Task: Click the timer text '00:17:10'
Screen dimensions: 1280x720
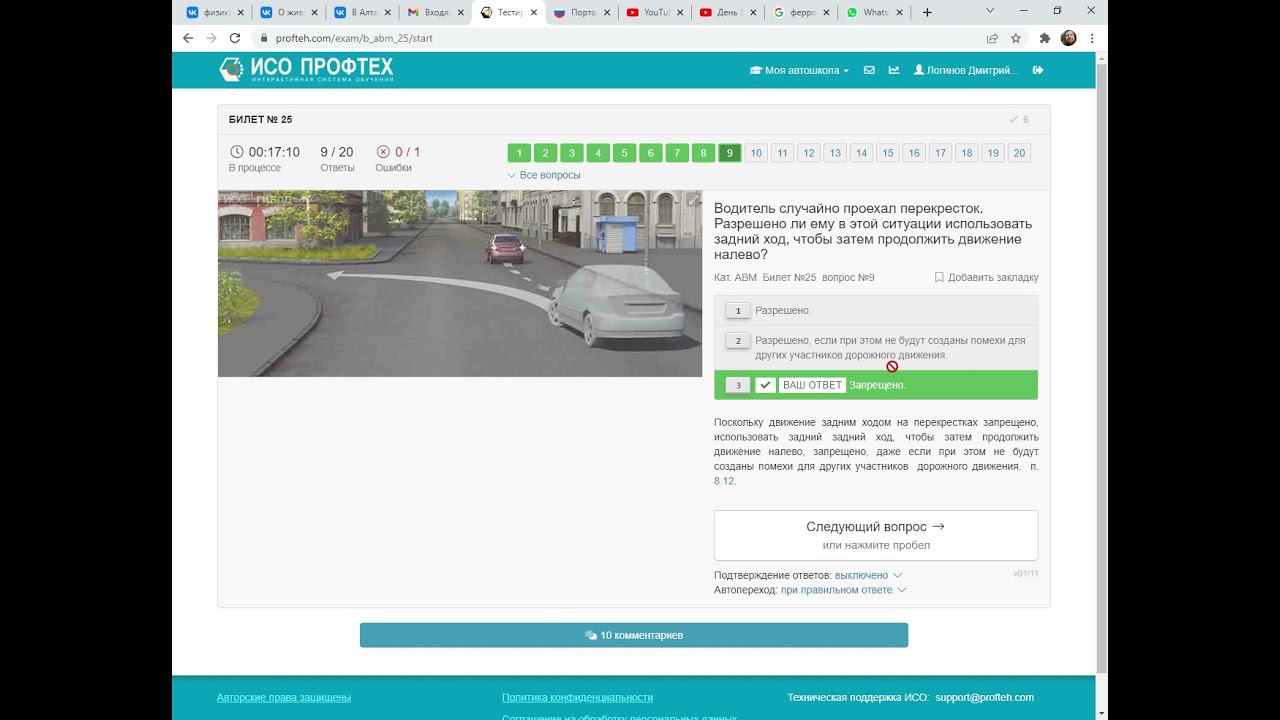Action: (274, 152)
